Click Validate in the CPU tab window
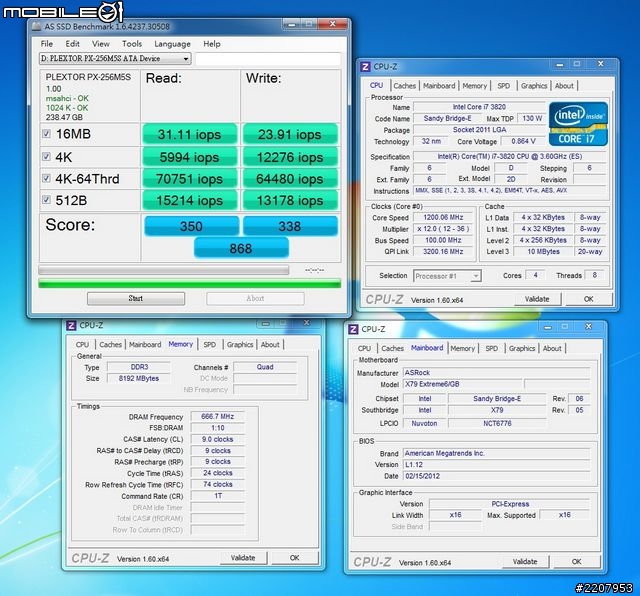The image size is (640, 596). [x=537, y=299]
